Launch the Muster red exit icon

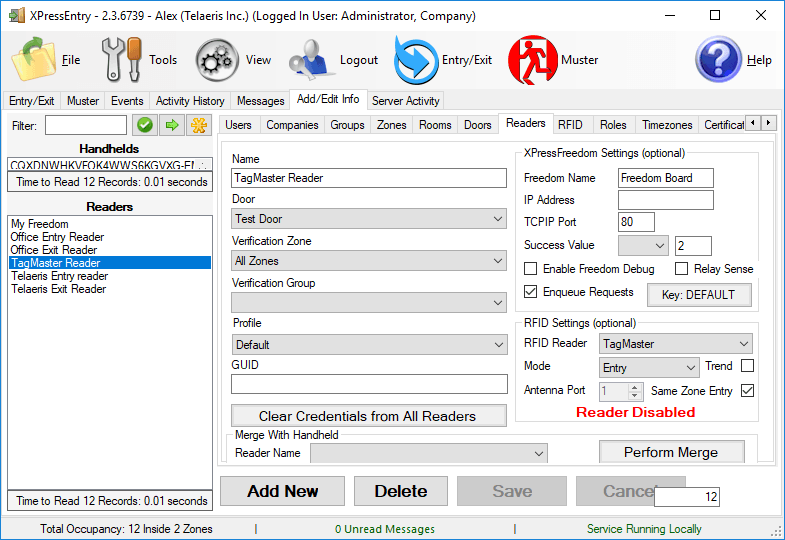[533, 60]
